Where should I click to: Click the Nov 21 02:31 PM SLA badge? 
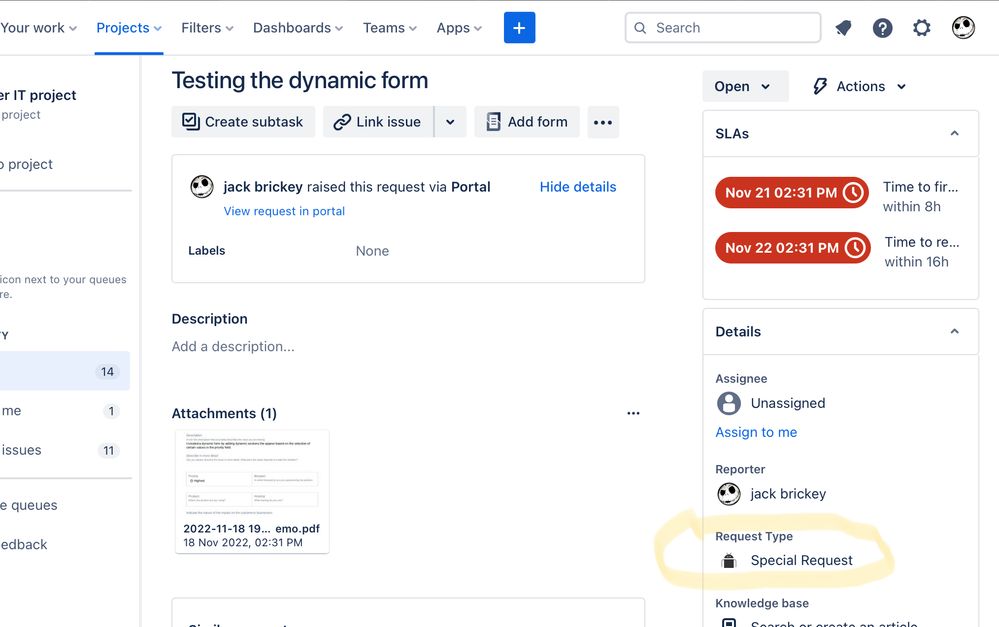point(792,192)
